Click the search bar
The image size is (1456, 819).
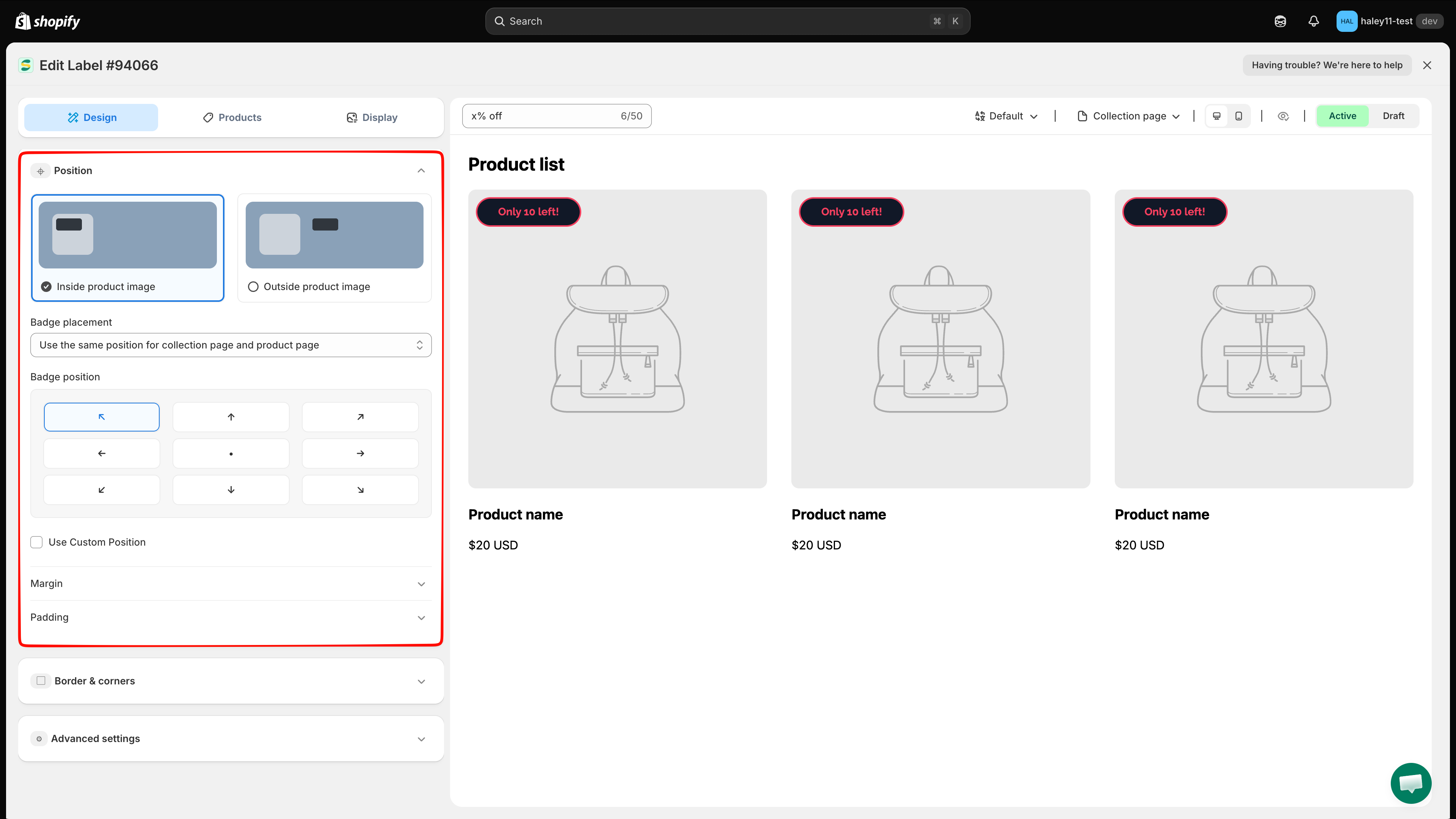pyautogui.click(x=728, y=22)
